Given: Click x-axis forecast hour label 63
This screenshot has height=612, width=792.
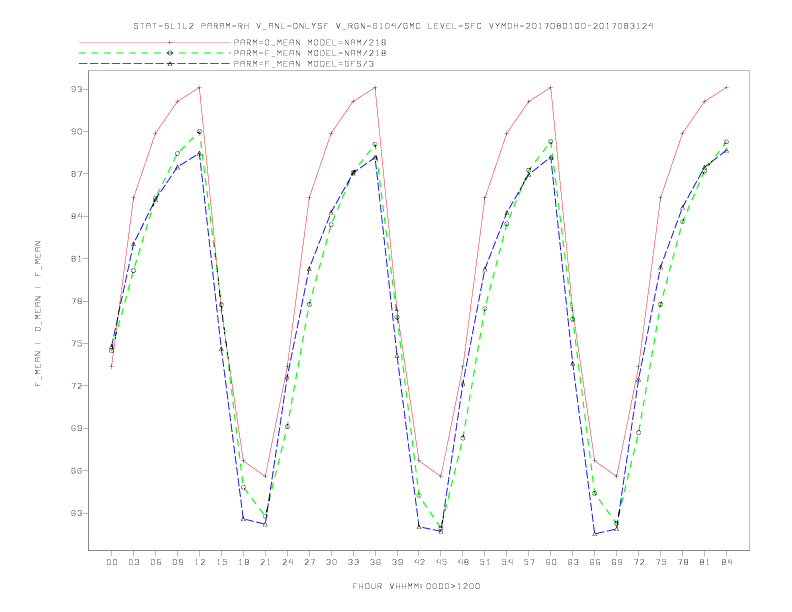Looking at the screenshot, I should tap(573, 562).
